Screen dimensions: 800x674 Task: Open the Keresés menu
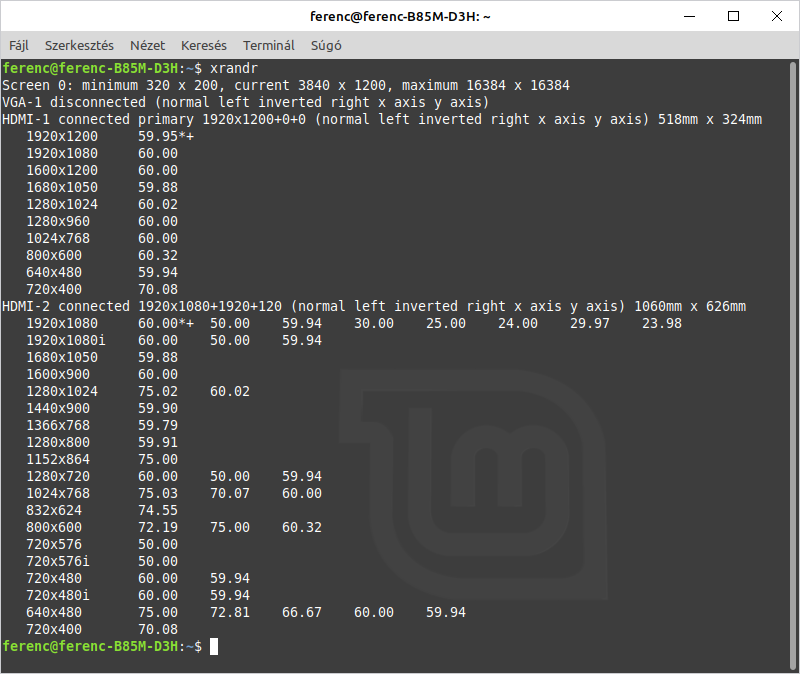[204, 45]
